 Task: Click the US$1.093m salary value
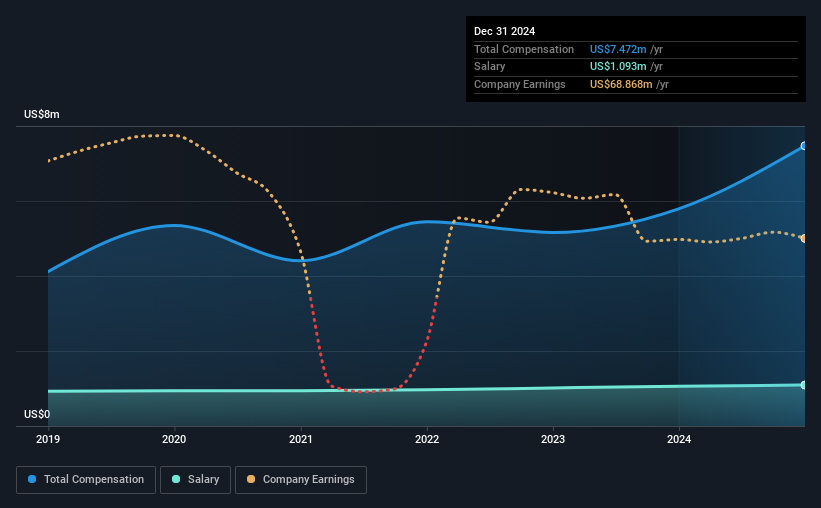click(x=618, y=67)
